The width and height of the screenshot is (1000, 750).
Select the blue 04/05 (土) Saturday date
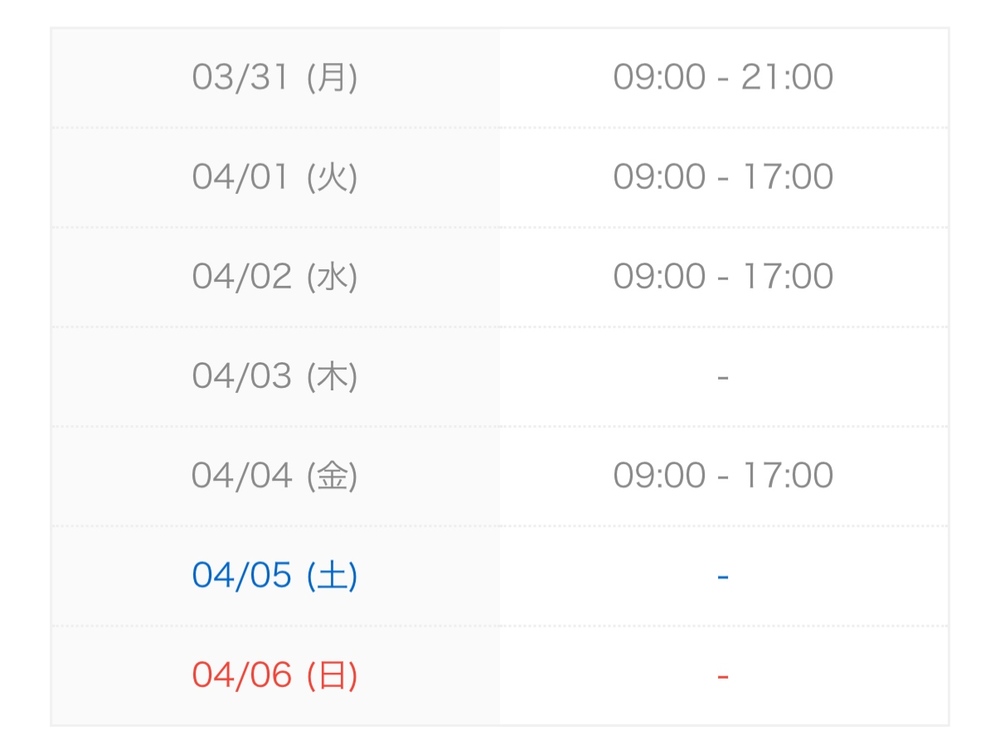[275, 575]
